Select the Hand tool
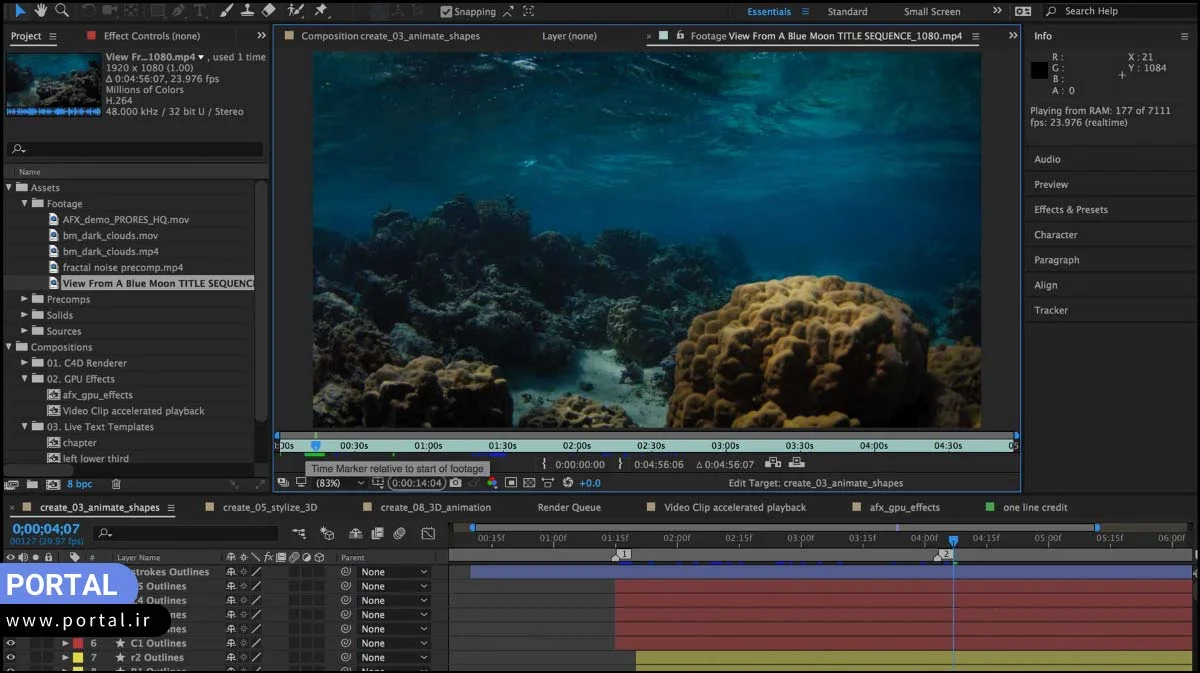 pos(41,11)
